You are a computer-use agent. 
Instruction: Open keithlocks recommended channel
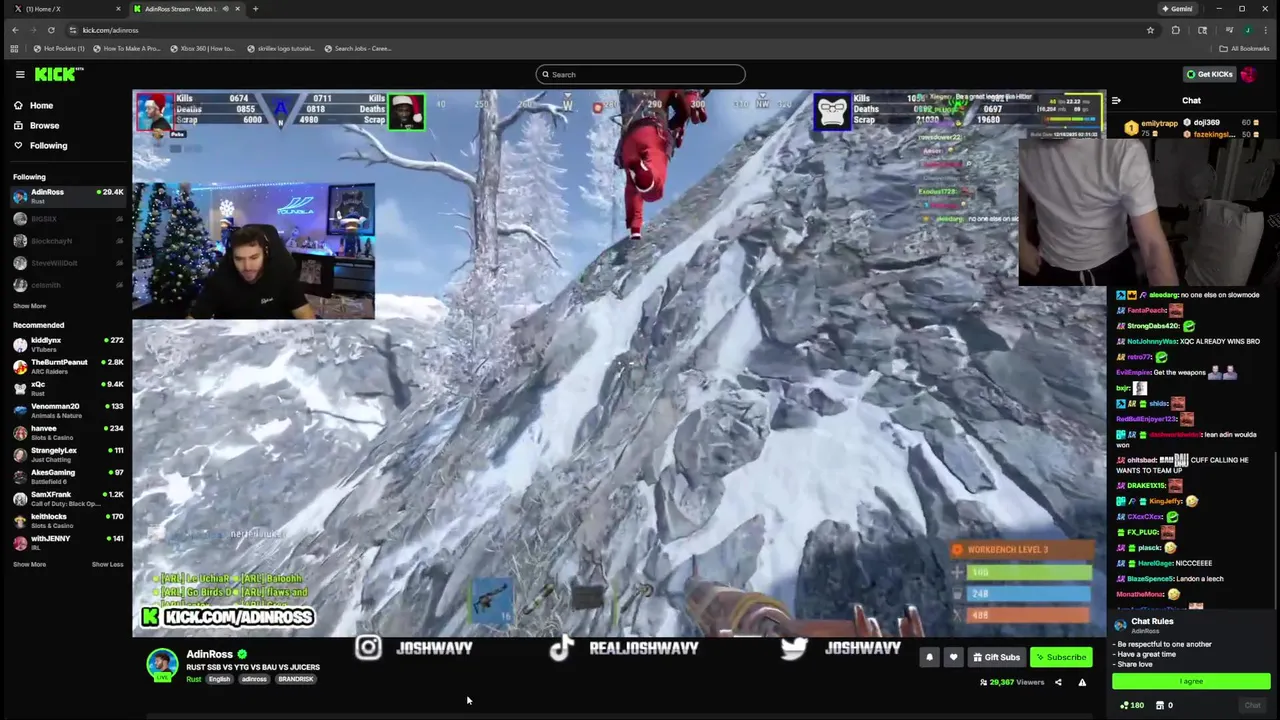pyautogui.click(x=67, y=520)
